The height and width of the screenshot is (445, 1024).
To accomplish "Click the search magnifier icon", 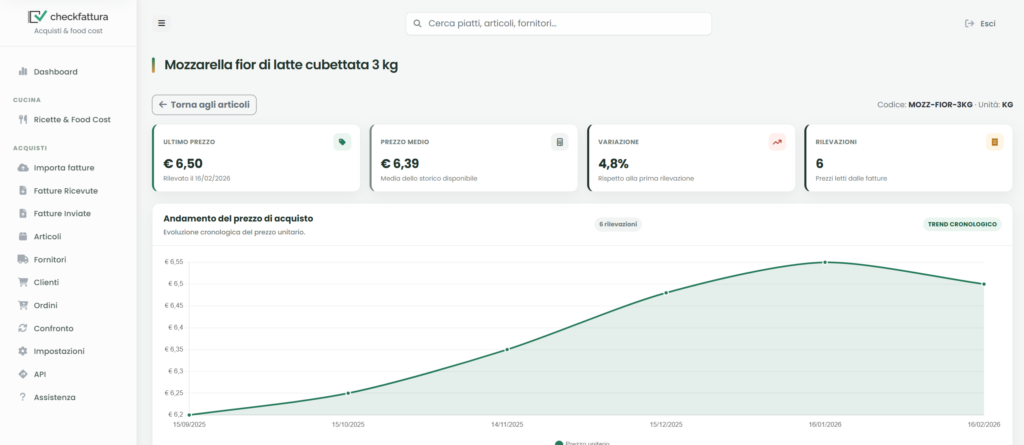I will coord(418,24).
